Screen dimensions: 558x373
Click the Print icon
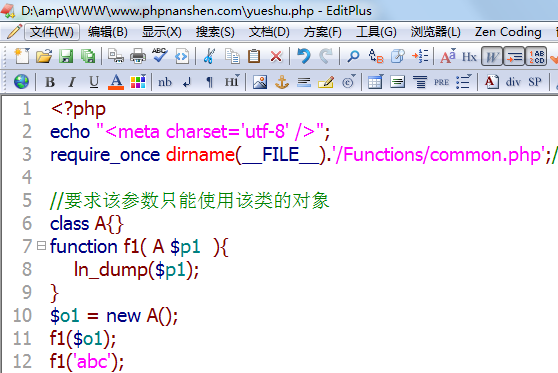(x=138, y=56)
